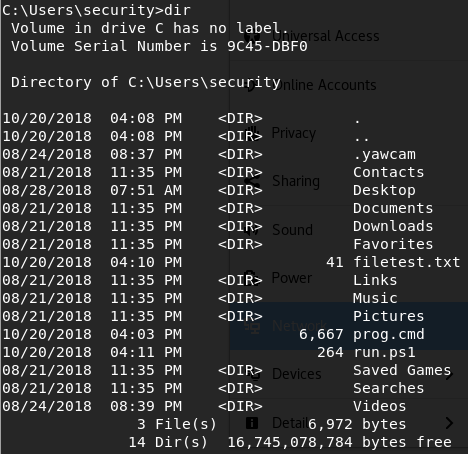Screen dimensions: 468x454
Task: Click '.yawcam' directory name in listing
Action: click(384, 155)
